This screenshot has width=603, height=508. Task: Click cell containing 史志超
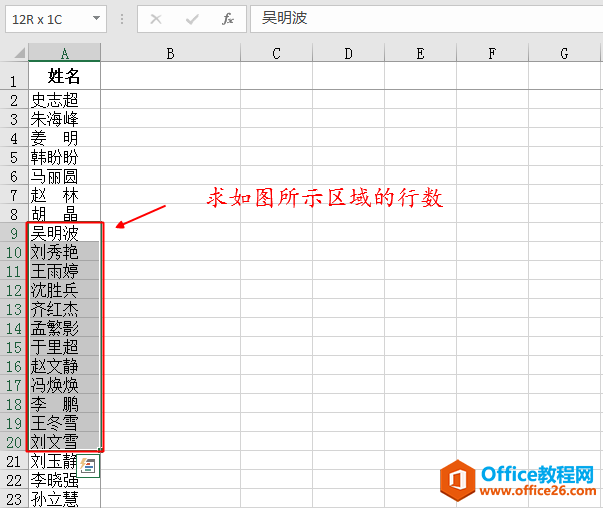click(x=65, y=100)
